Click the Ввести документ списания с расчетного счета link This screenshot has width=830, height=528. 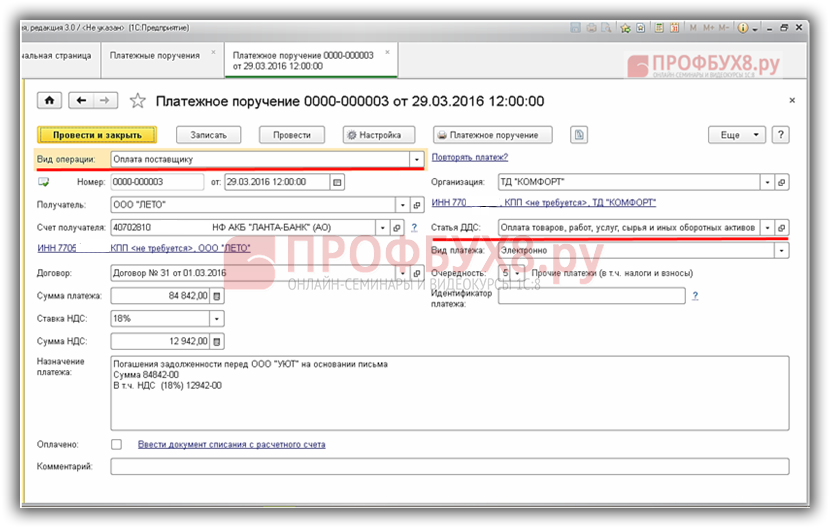coord(231,444)
